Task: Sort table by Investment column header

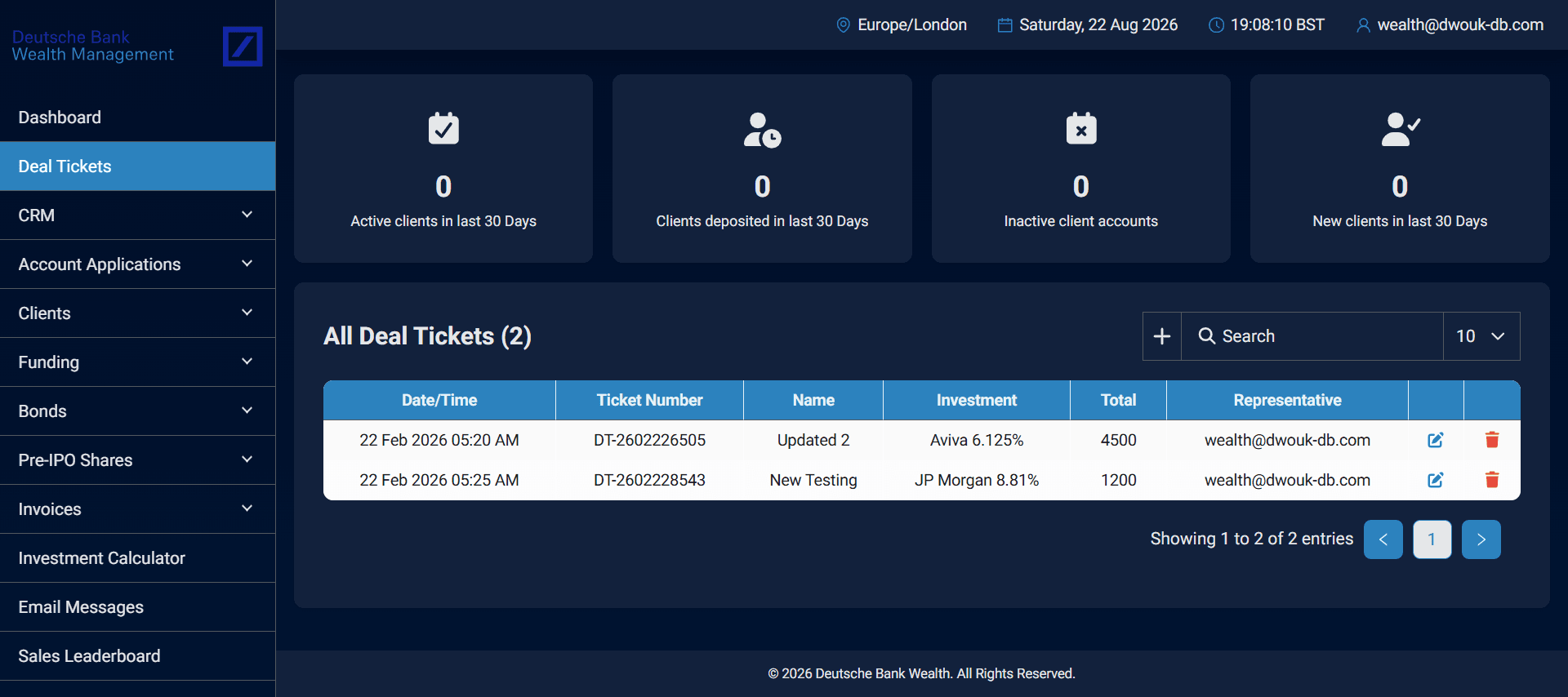Action: [x=977, y=400]
